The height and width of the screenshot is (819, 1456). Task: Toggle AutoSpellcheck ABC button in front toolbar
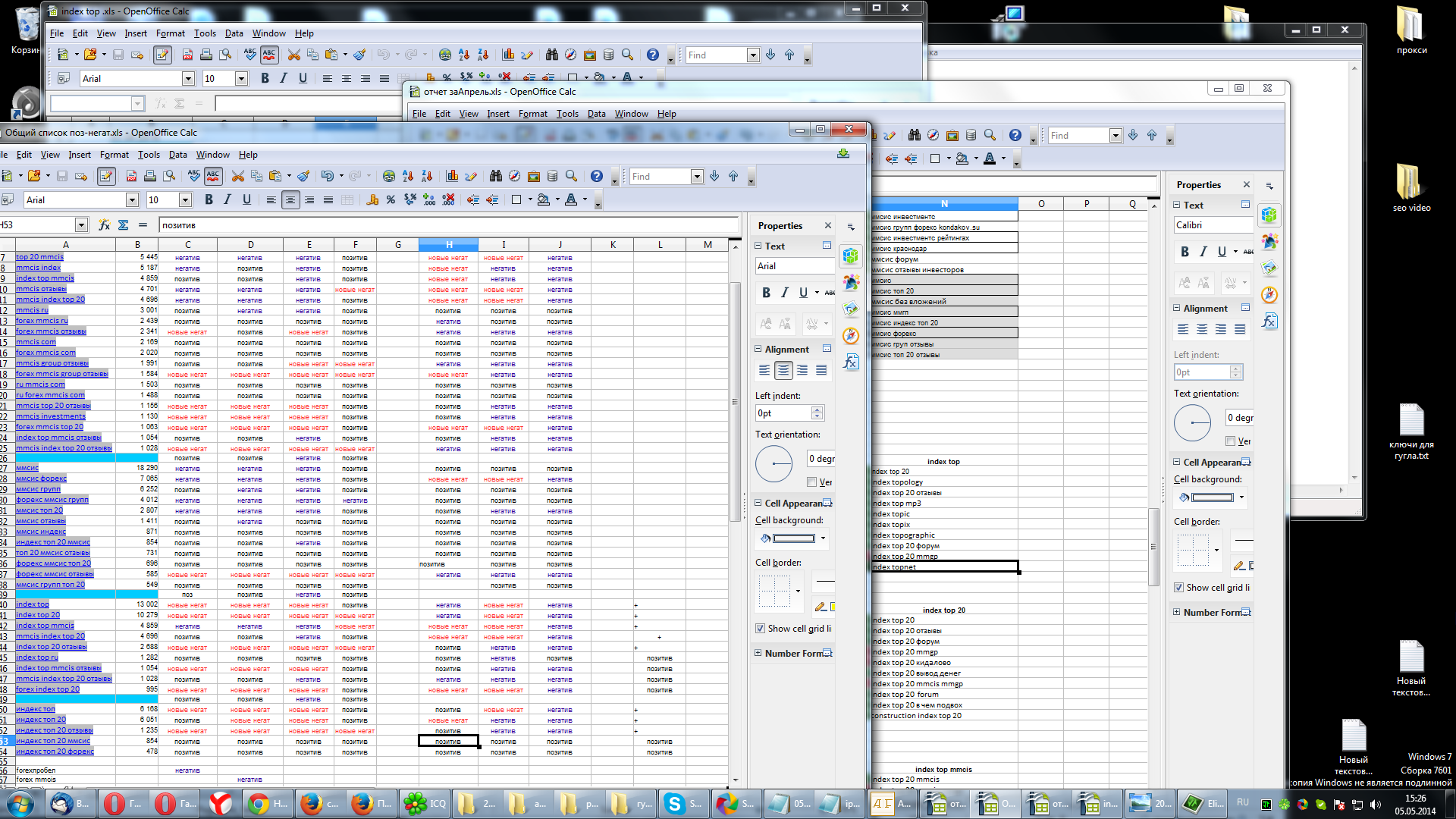(x=213, y=176)
